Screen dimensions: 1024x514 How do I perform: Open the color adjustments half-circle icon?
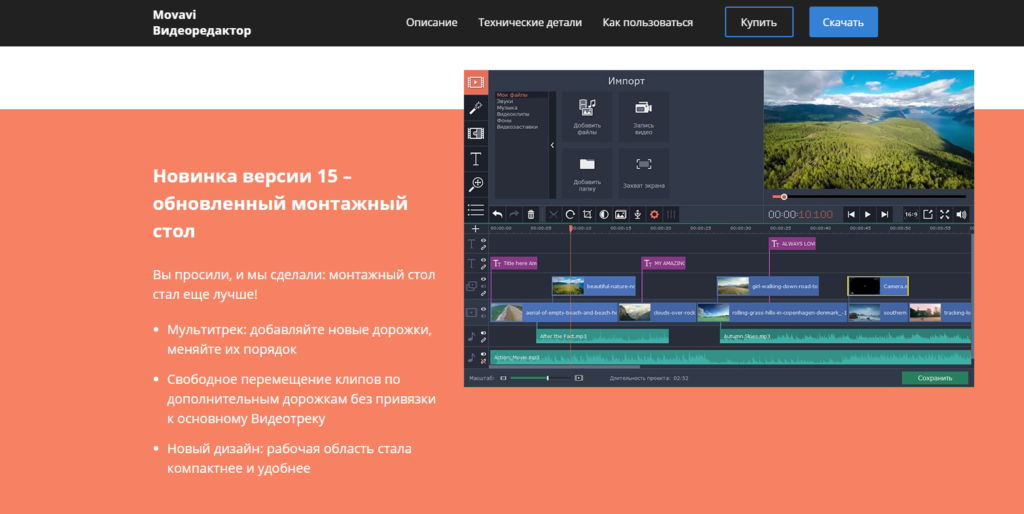(603, 214)
